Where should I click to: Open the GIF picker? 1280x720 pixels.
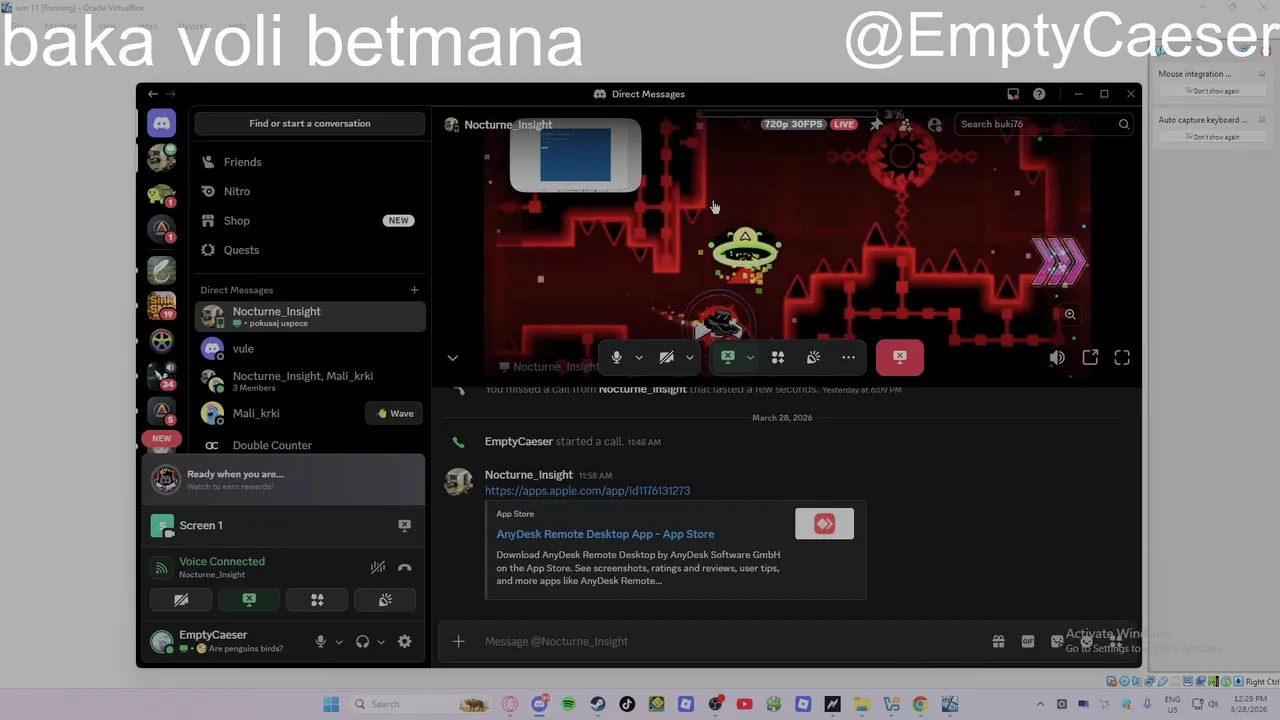tap(1027, 641)
